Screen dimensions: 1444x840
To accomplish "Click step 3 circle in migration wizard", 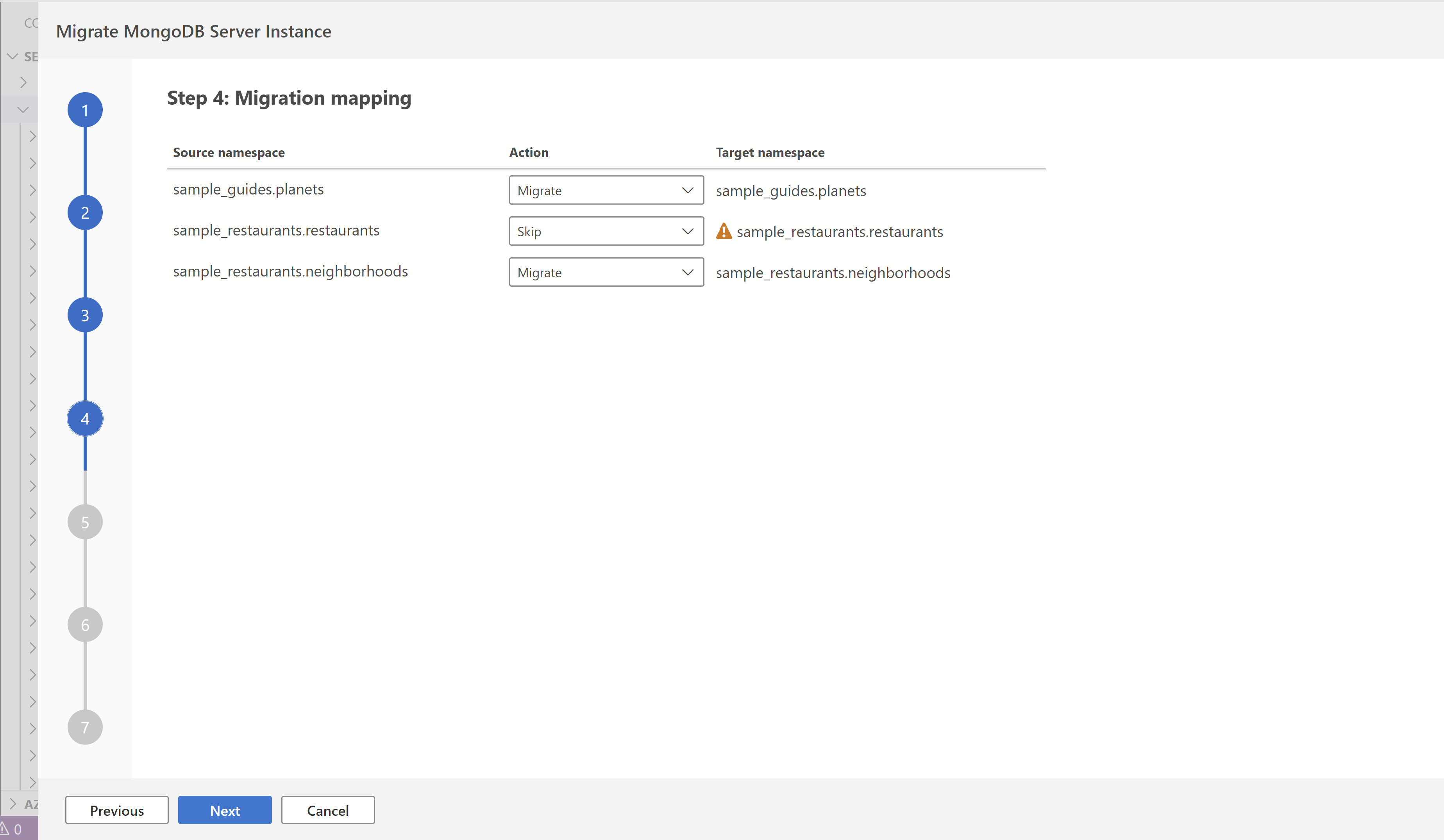I will 85,315.
